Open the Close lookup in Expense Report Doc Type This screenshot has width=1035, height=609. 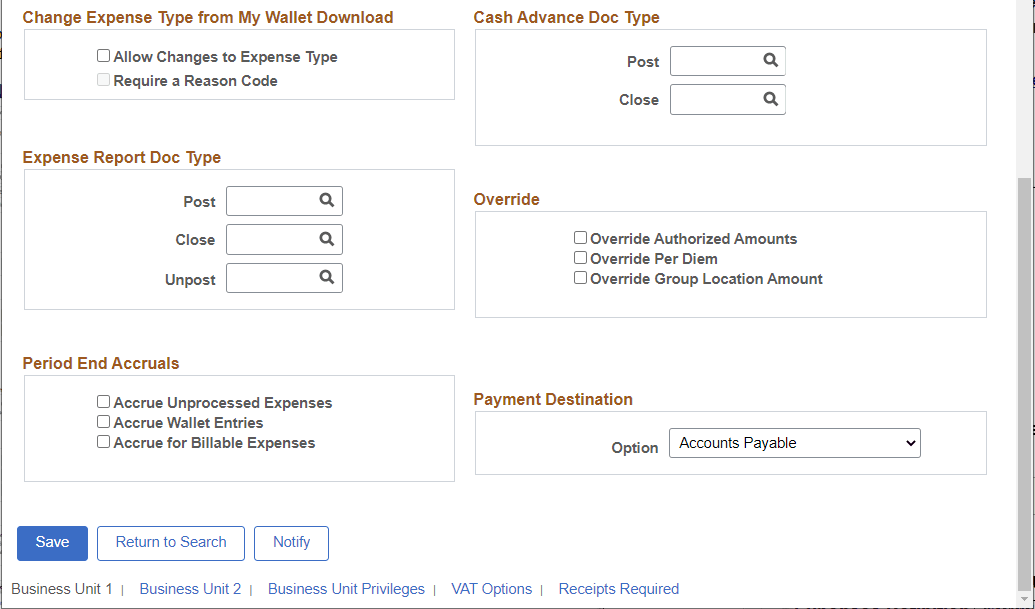[326, 239]
